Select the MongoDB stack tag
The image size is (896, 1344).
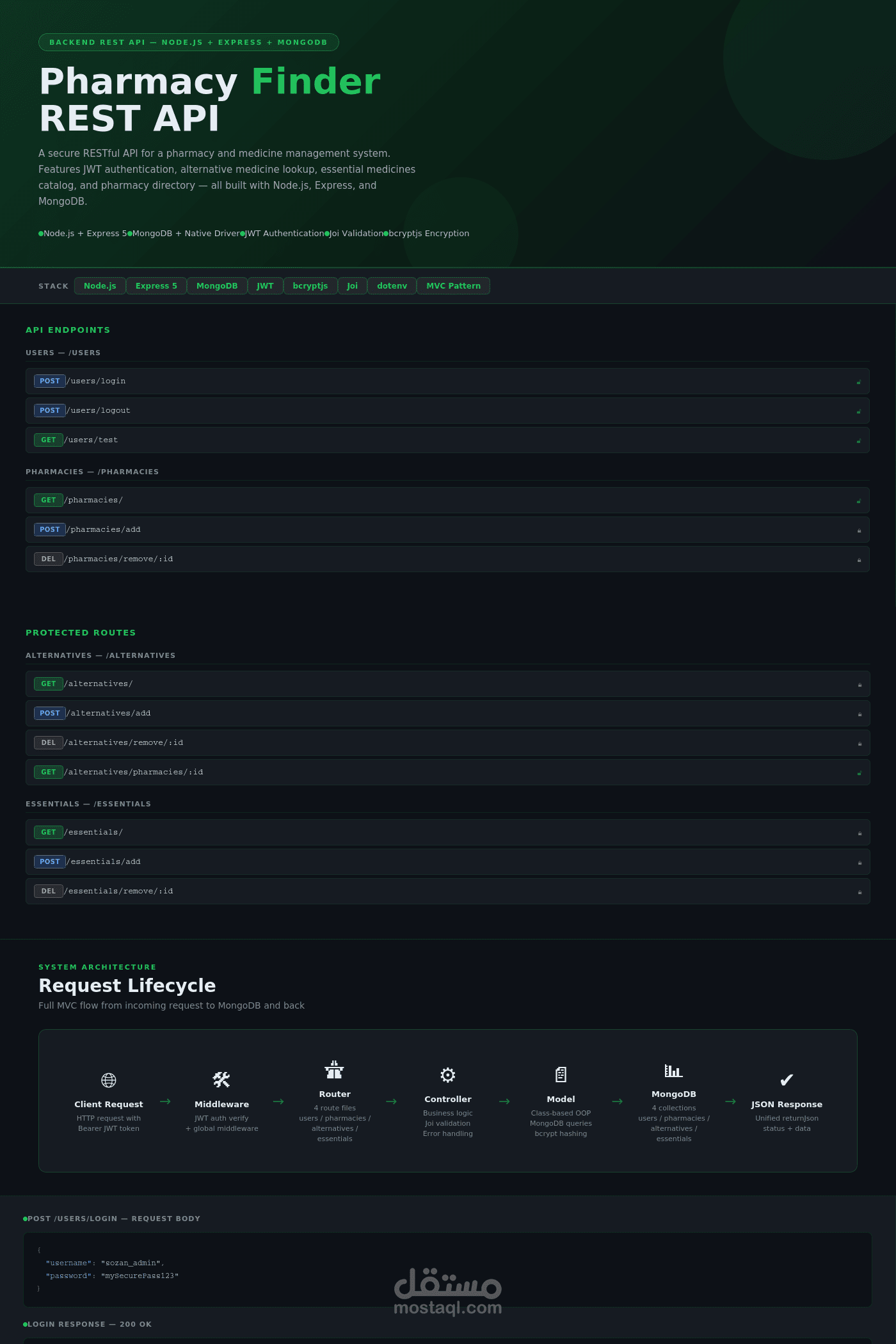[x=217, y=286]
